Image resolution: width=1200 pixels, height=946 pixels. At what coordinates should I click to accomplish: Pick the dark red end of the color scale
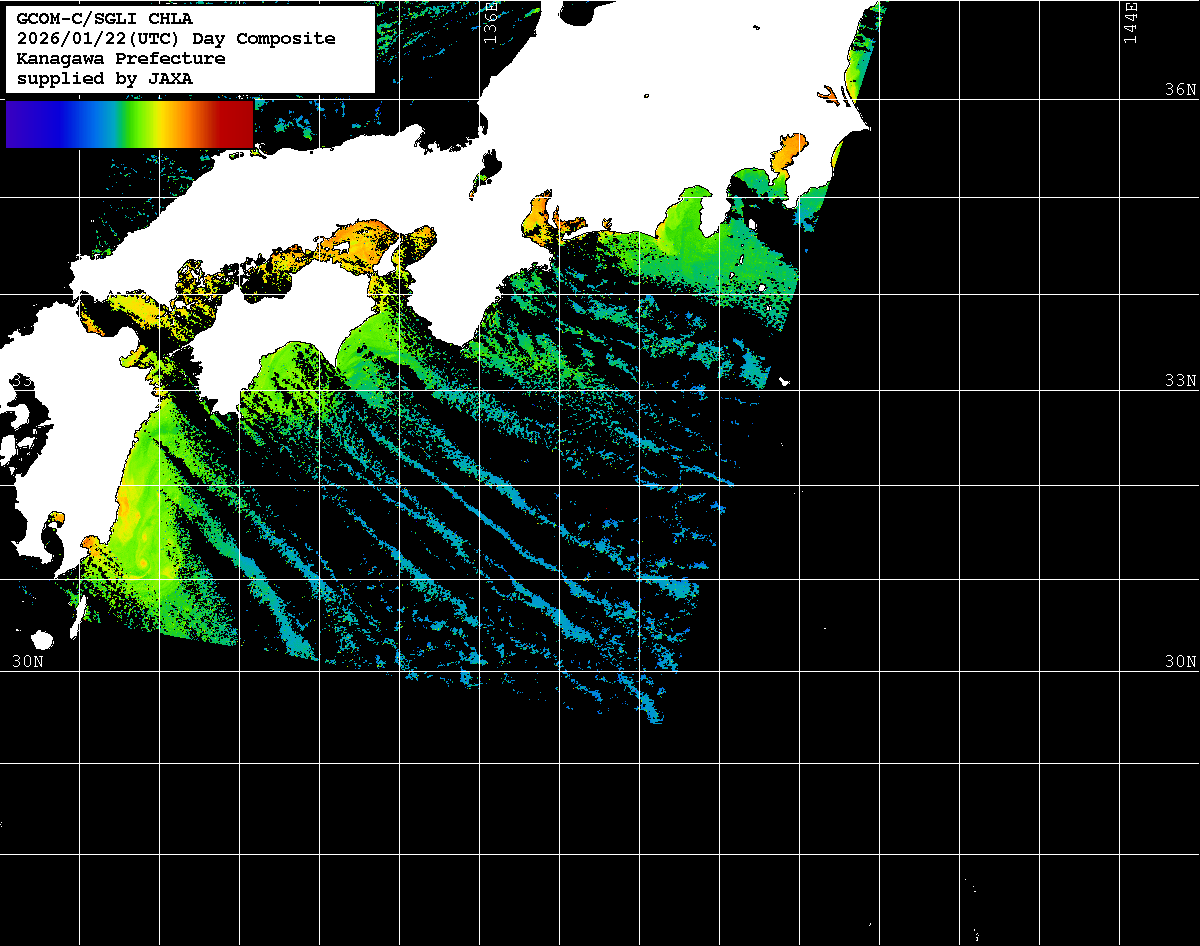(236, 124)
